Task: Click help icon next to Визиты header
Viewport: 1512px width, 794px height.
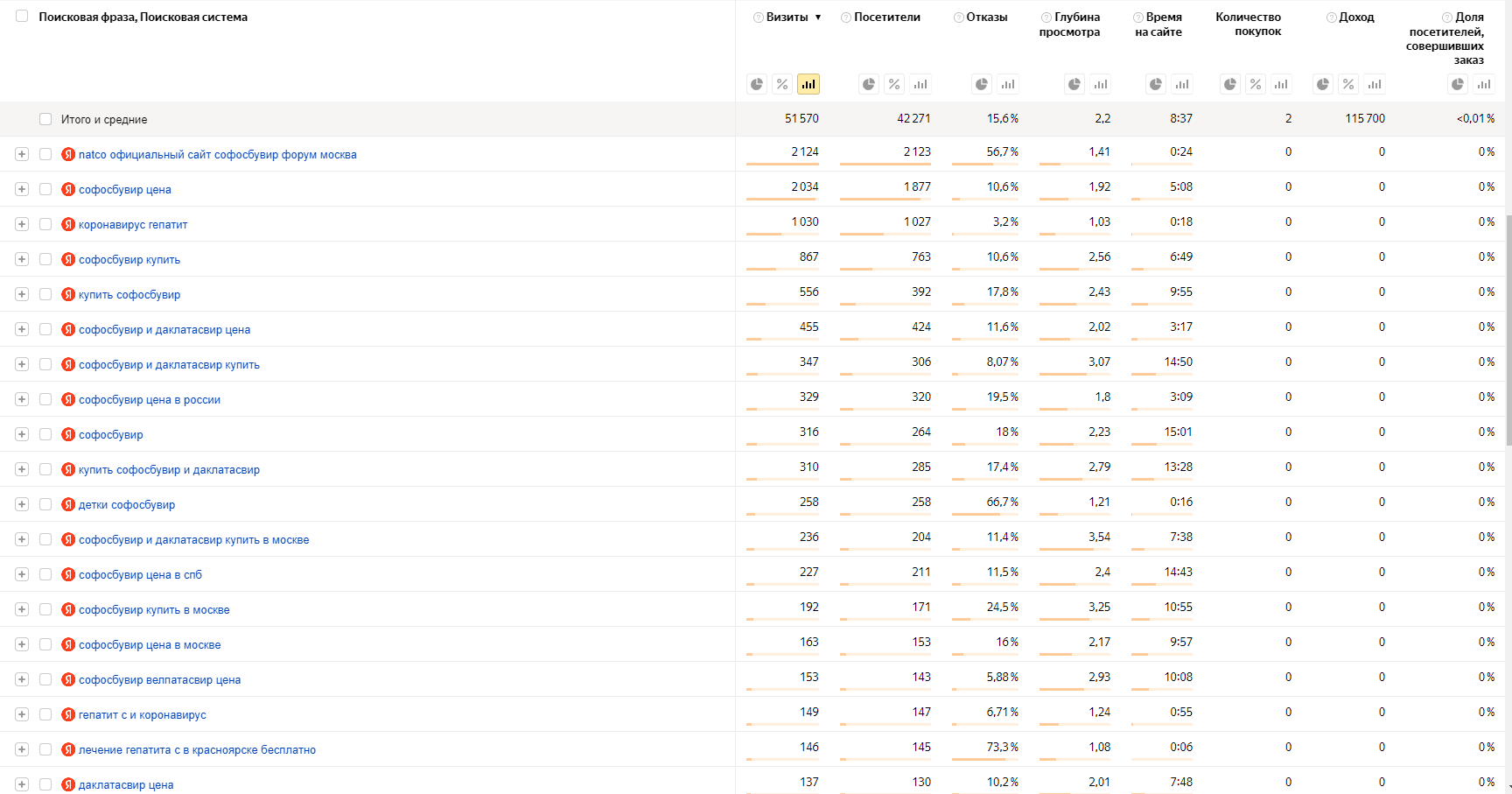Action: (x=758, y=18)
